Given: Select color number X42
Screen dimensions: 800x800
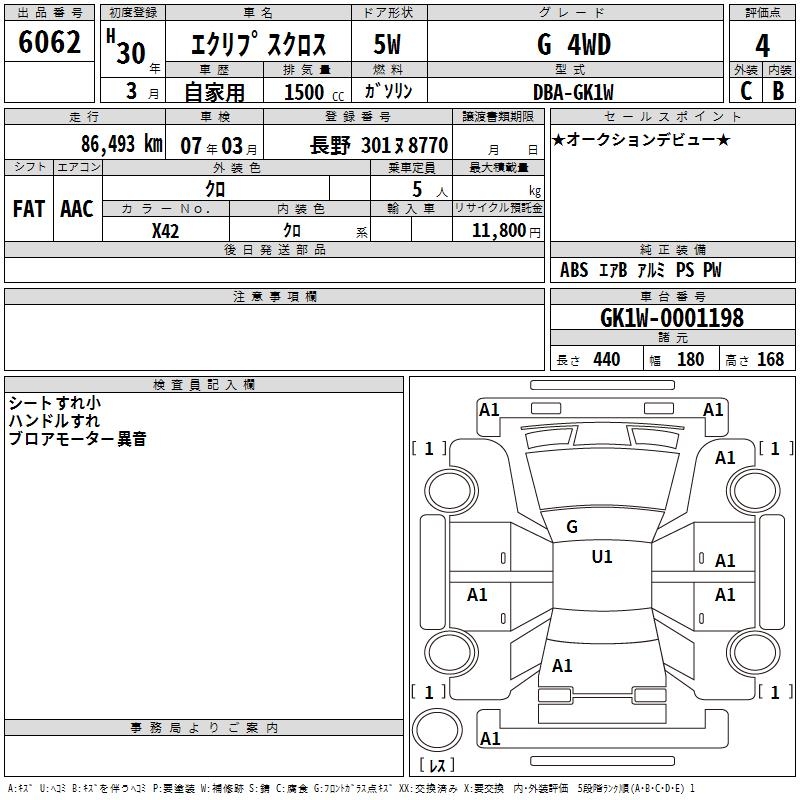Looking at the screenshot, I should tap(165, 231).
